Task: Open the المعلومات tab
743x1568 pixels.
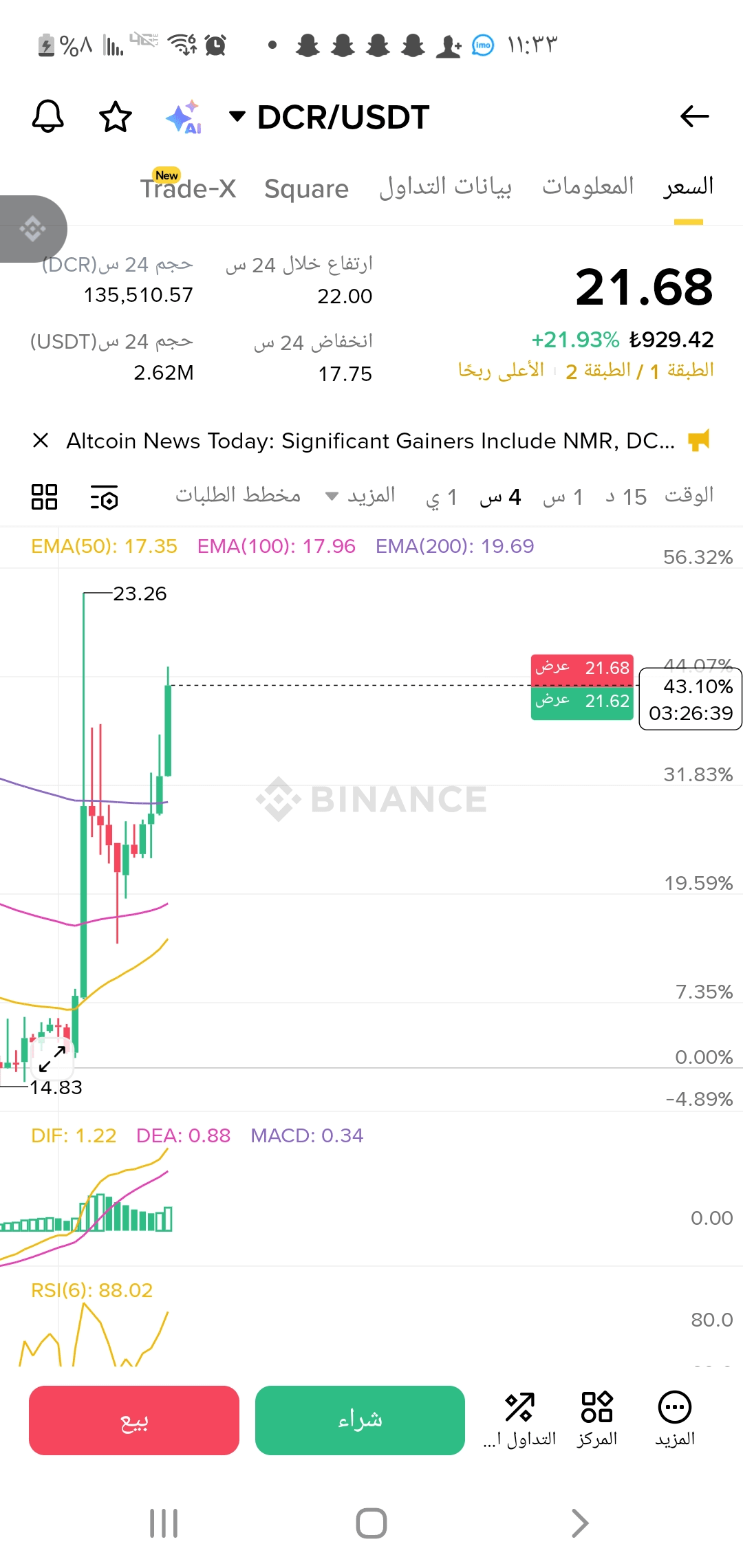Action: pos(588,186)
